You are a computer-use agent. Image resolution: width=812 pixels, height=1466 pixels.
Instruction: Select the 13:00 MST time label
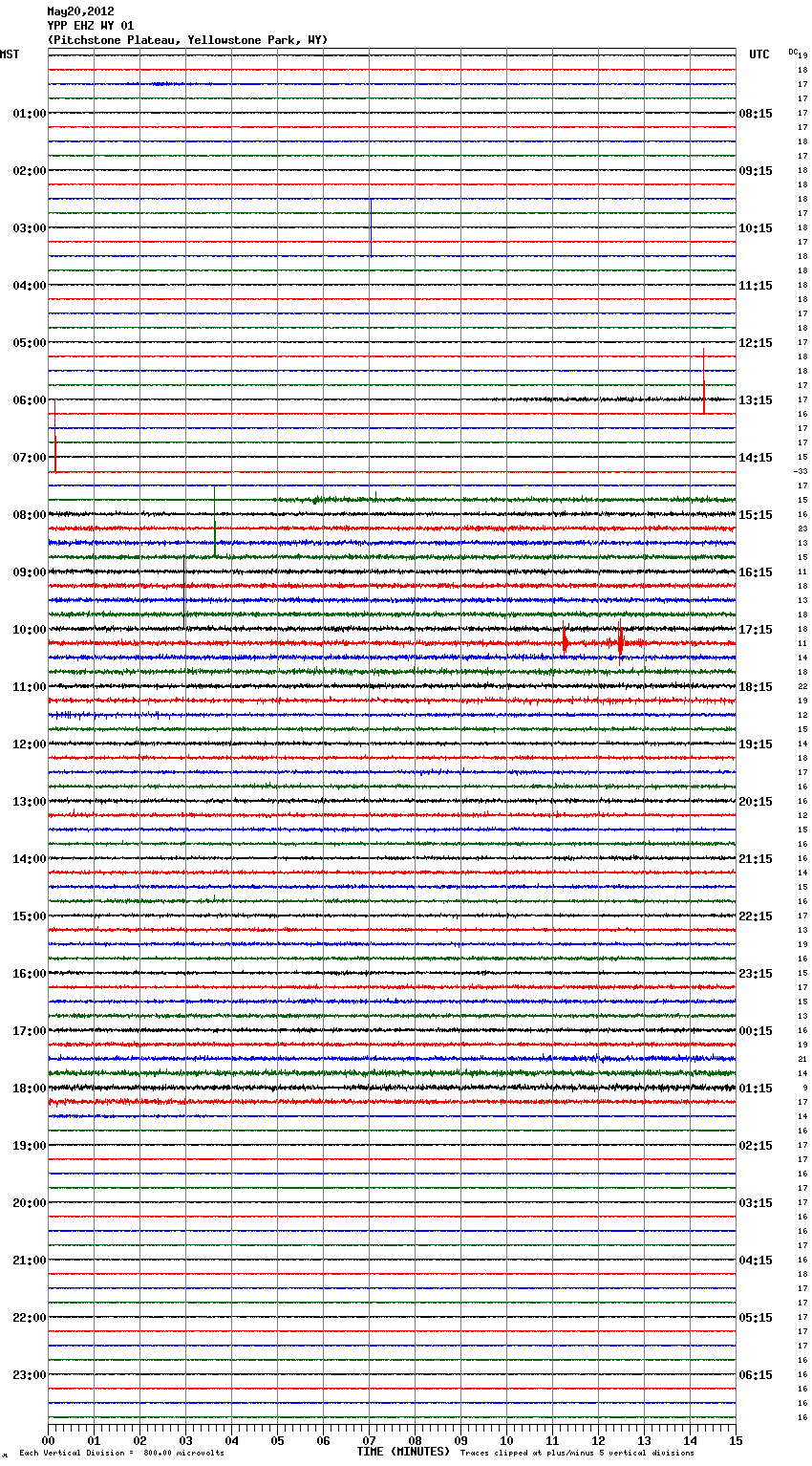pos(30,802)
